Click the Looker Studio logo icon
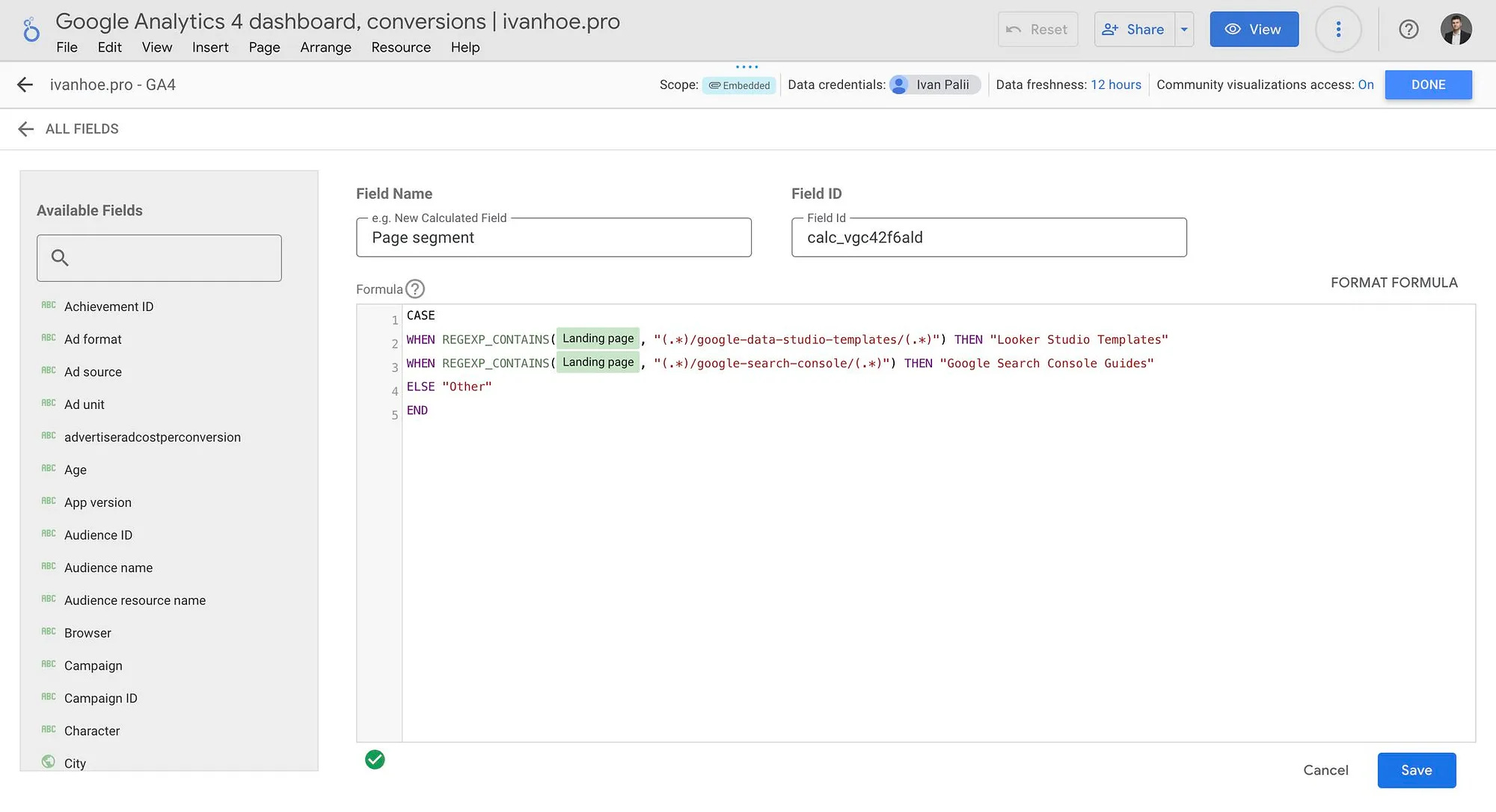The height and width of the screenshot is (812, 1496). coord(31,30)
